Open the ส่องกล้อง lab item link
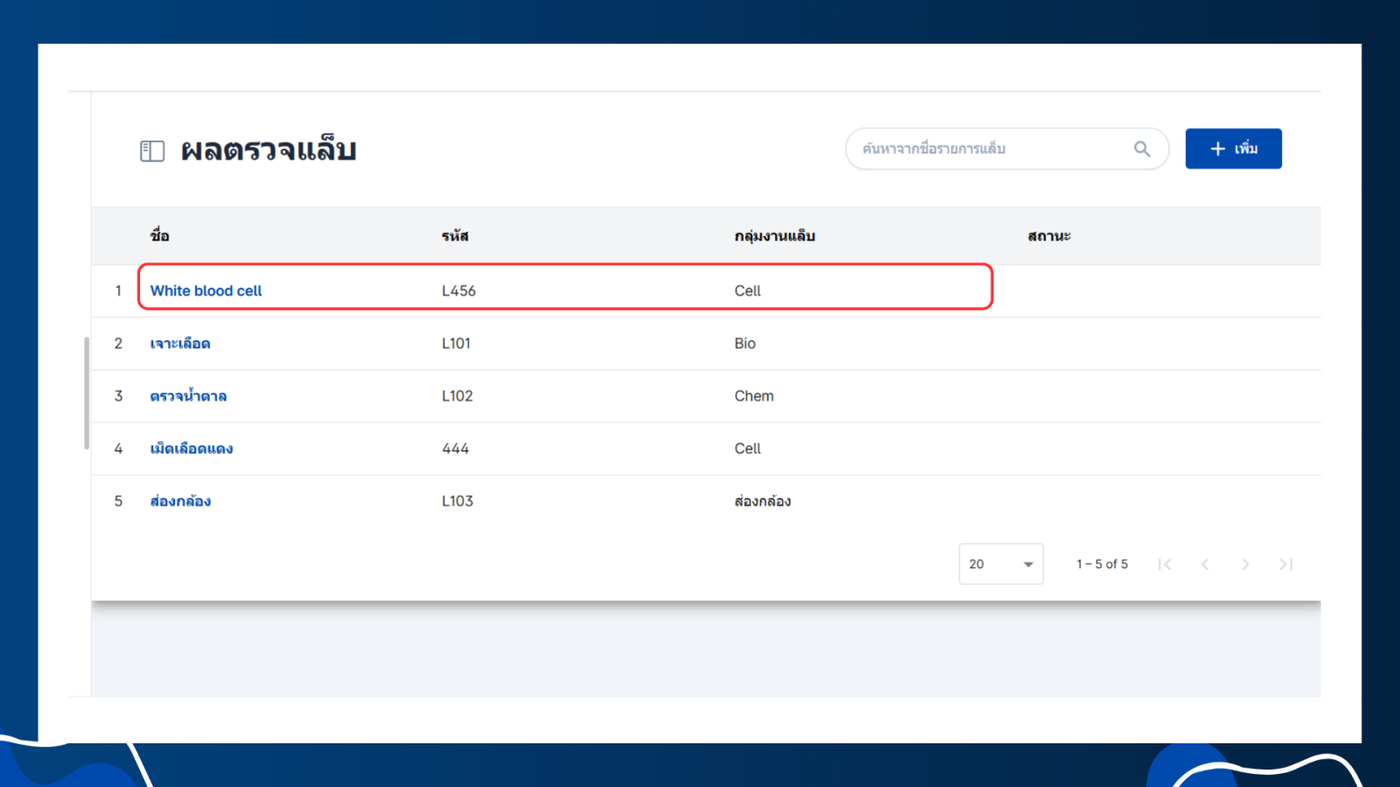 coord(180,501)
